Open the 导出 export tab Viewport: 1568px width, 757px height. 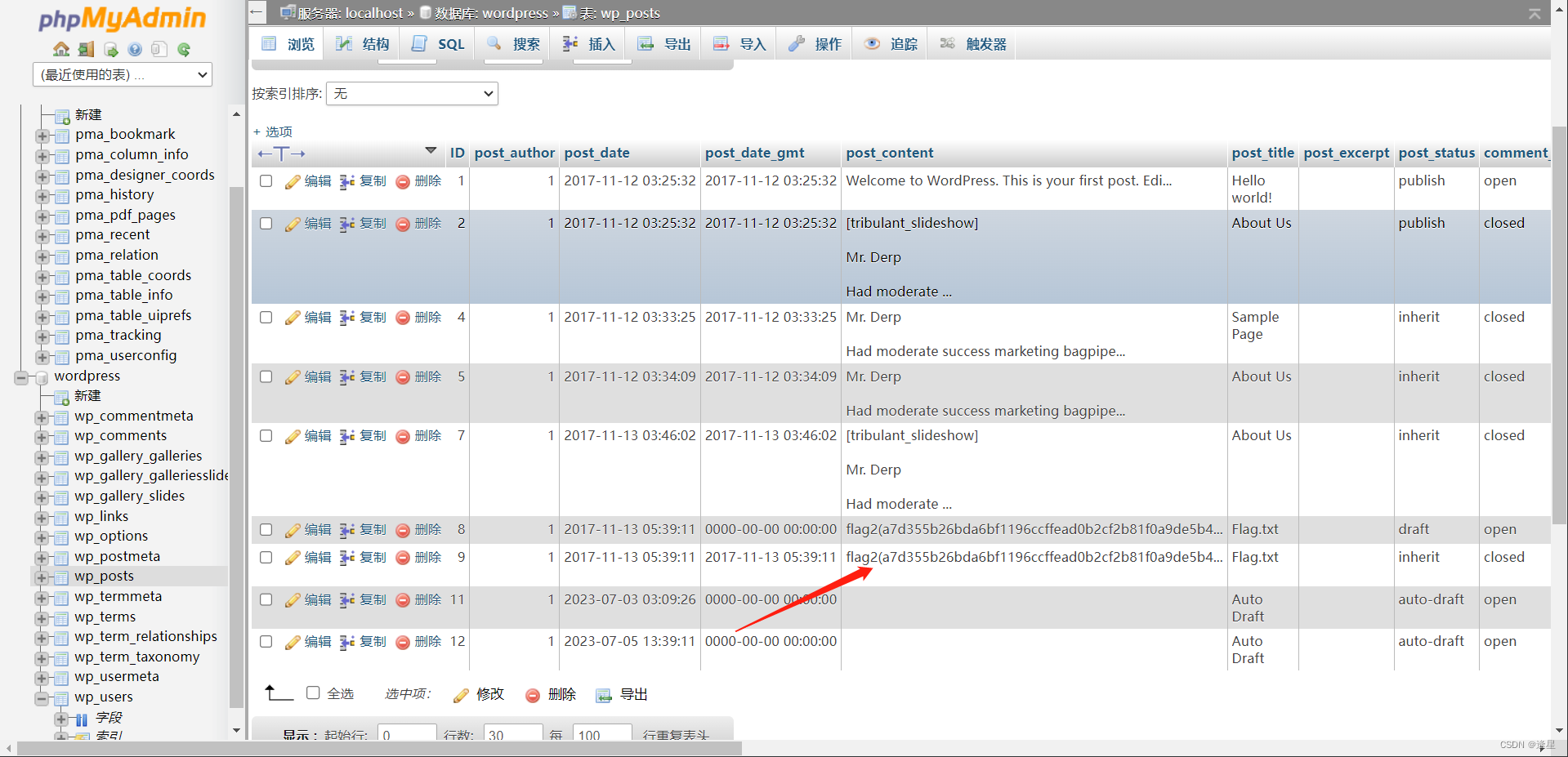[664, 44]
